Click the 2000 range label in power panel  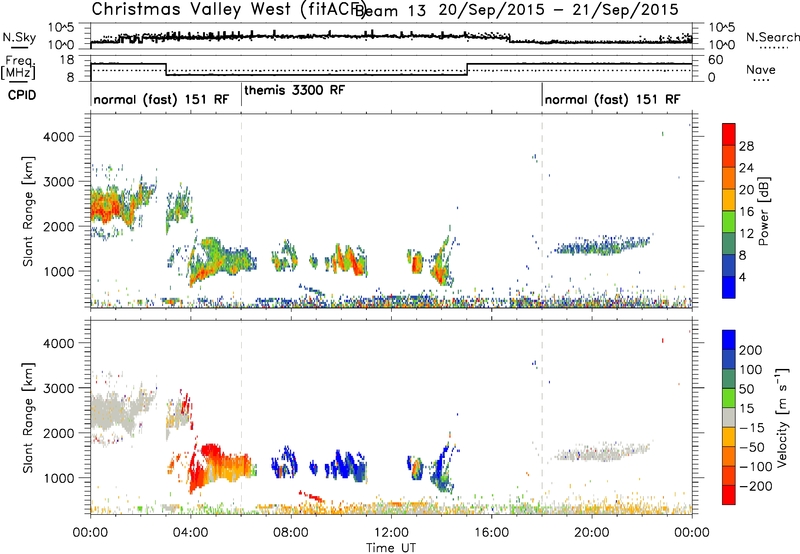point(58,226)
